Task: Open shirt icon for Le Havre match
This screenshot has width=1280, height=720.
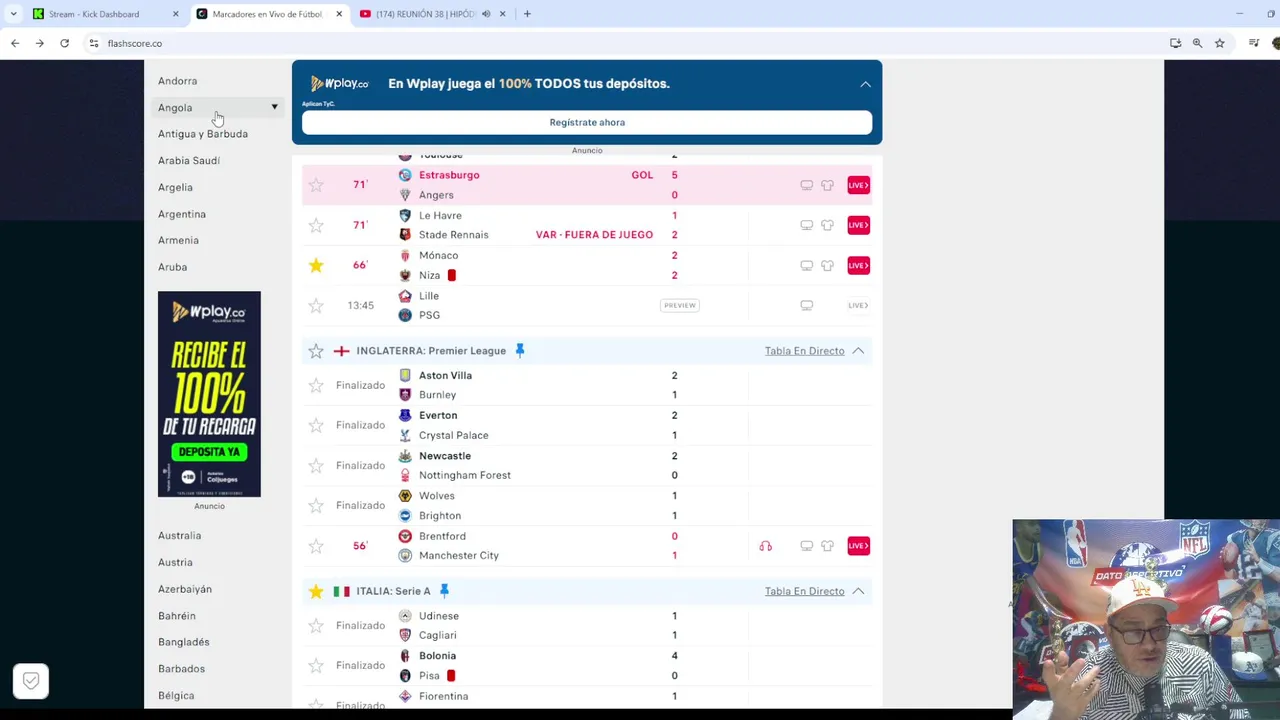Action: coord(827,225)
